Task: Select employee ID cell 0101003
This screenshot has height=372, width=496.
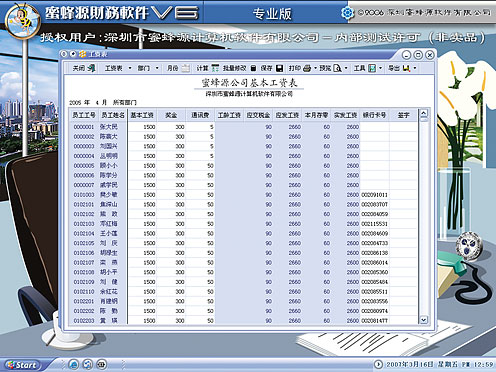Action: (84, 195)
